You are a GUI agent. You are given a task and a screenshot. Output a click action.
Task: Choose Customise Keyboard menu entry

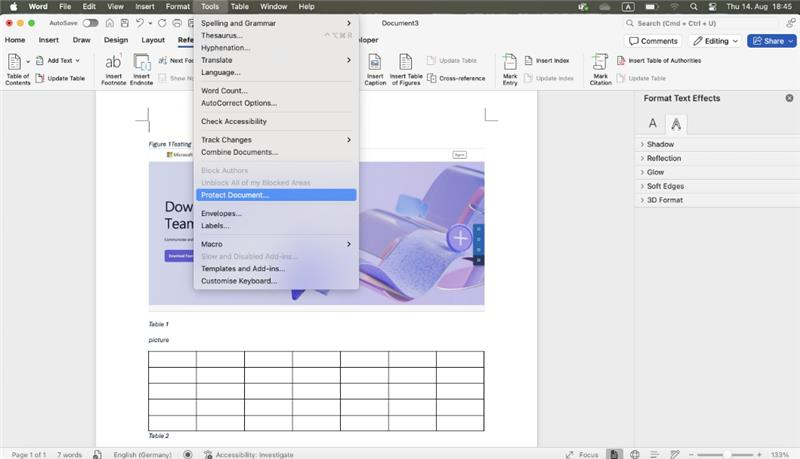(276, 281)
